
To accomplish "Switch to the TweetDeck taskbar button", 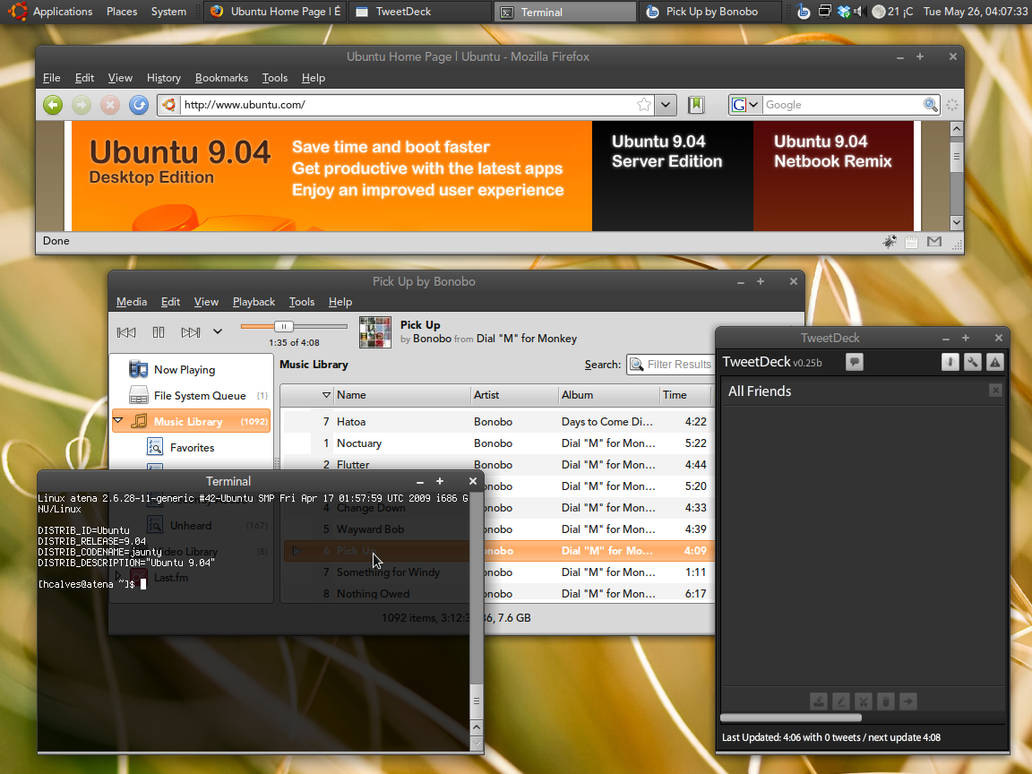I will click(x=419, y=12).
